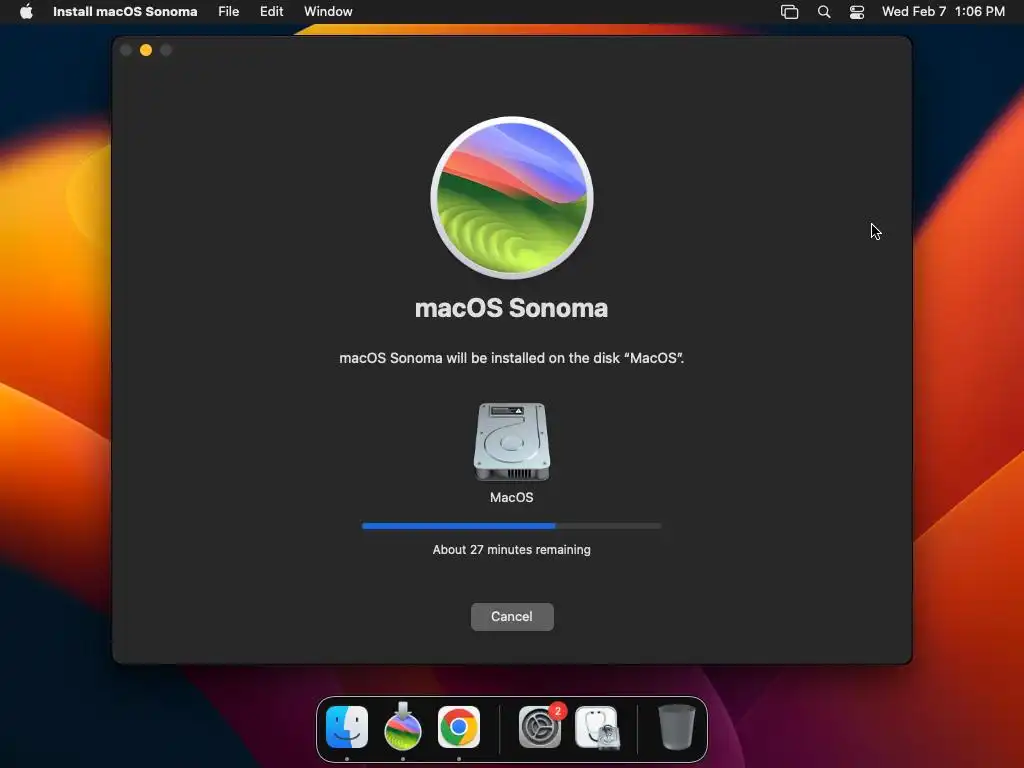Open Finder from the Dock
This screenshot has height=768, width=1024.
click(x=347, y=727)
